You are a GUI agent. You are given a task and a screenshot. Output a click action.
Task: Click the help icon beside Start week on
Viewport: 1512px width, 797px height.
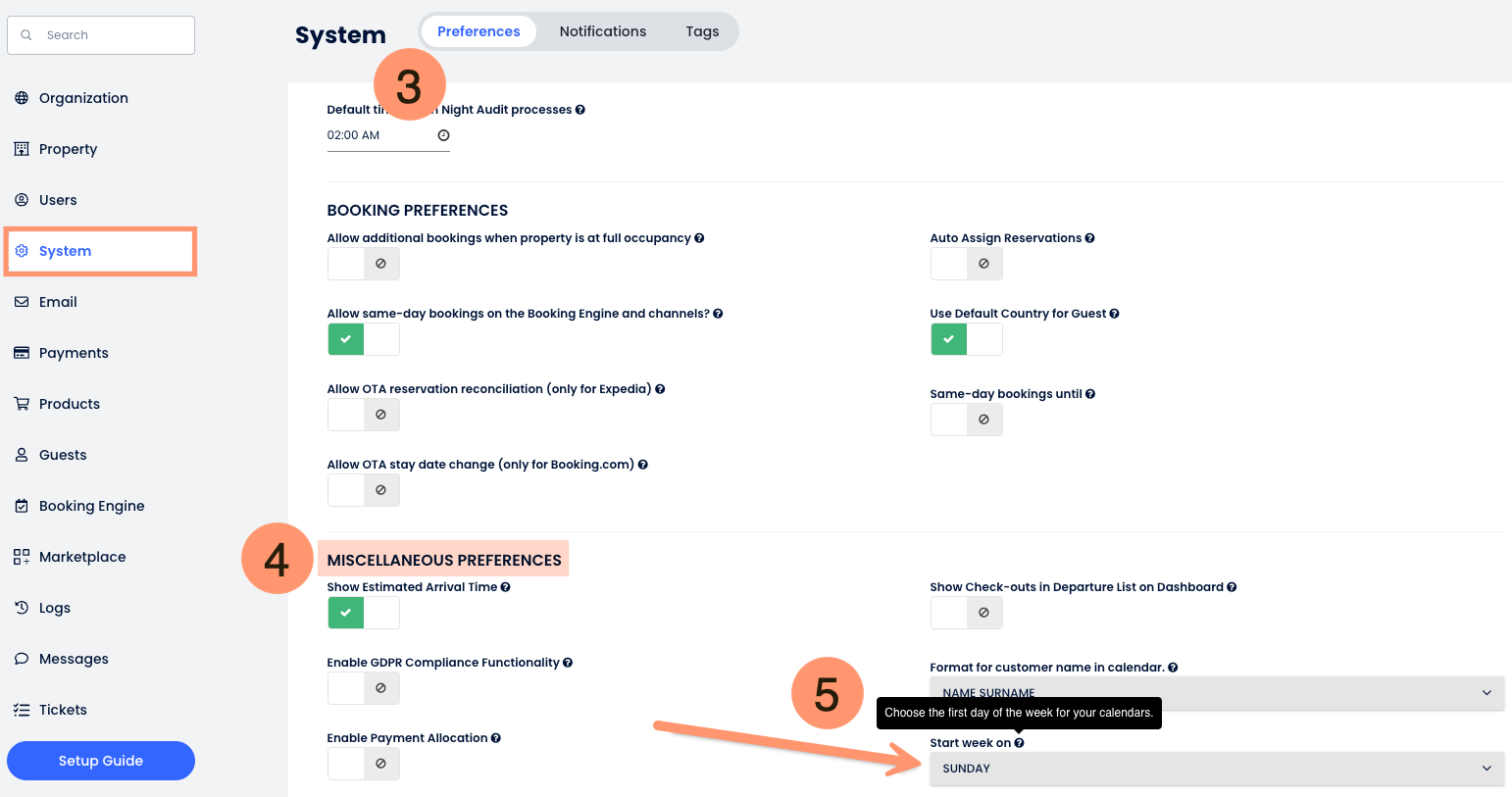(x=1019, y=743)
